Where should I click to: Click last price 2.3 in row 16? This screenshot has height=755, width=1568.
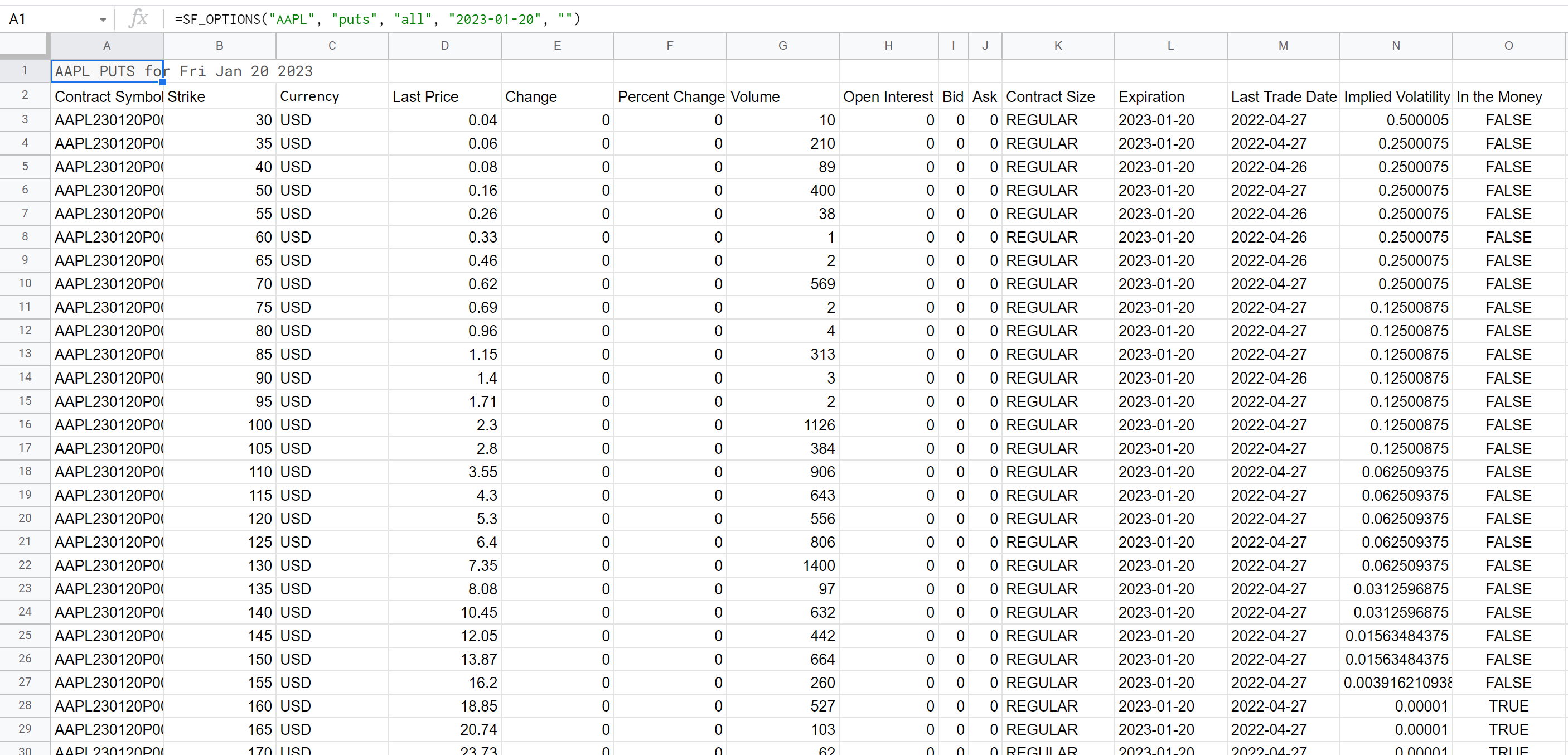pos(444,424)
